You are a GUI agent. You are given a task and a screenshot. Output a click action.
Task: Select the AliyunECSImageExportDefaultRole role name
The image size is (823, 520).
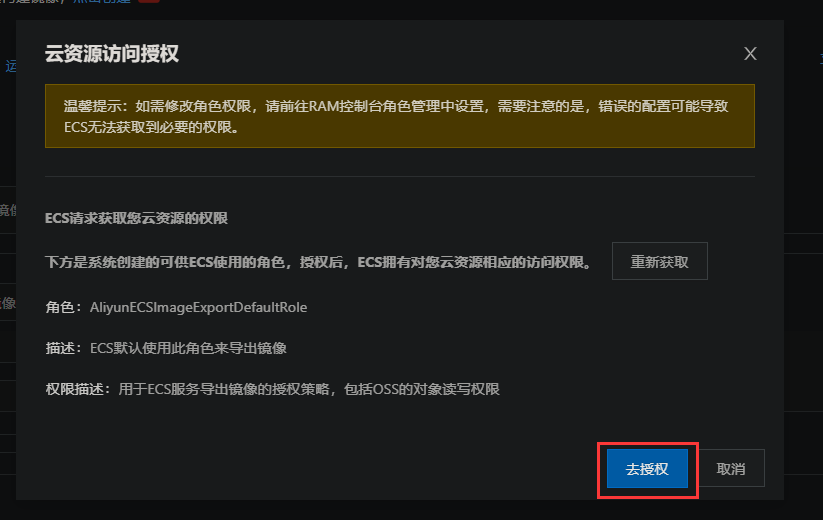(198, 307)
